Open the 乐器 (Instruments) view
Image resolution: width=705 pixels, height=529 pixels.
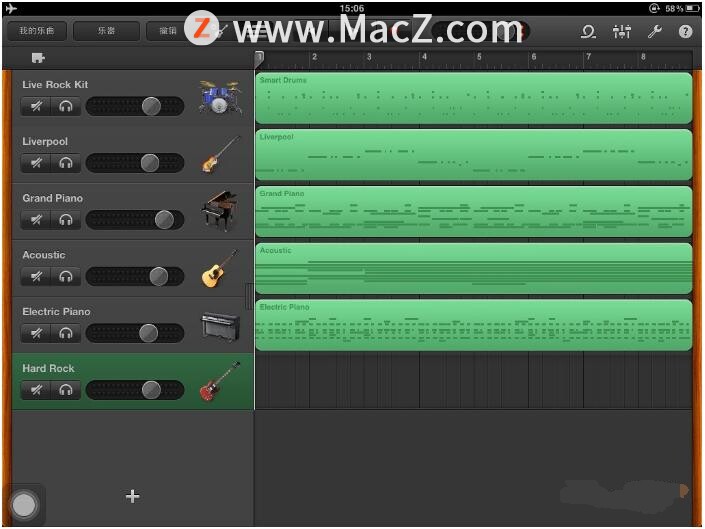[x=106, y=31]
